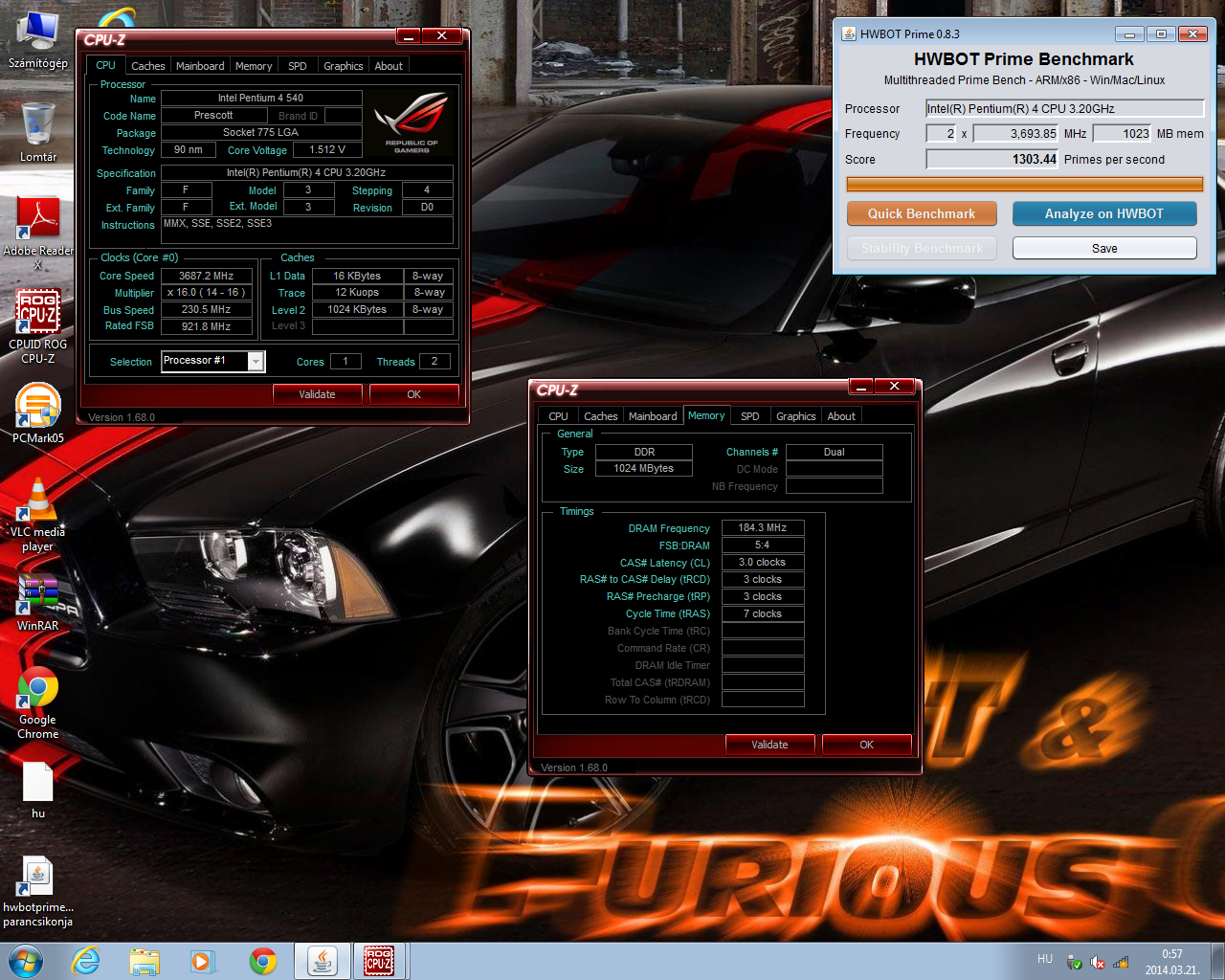The height and width of the screenshot is (980, 1225).
Task: Click the network signal tray icon
Action: click(1121, 963)
